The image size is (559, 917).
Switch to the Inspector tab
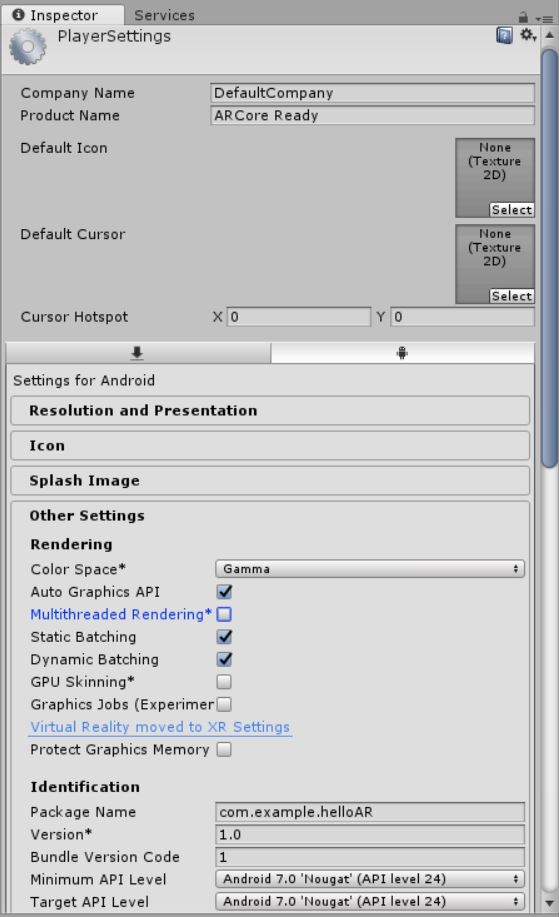point(63,15)
